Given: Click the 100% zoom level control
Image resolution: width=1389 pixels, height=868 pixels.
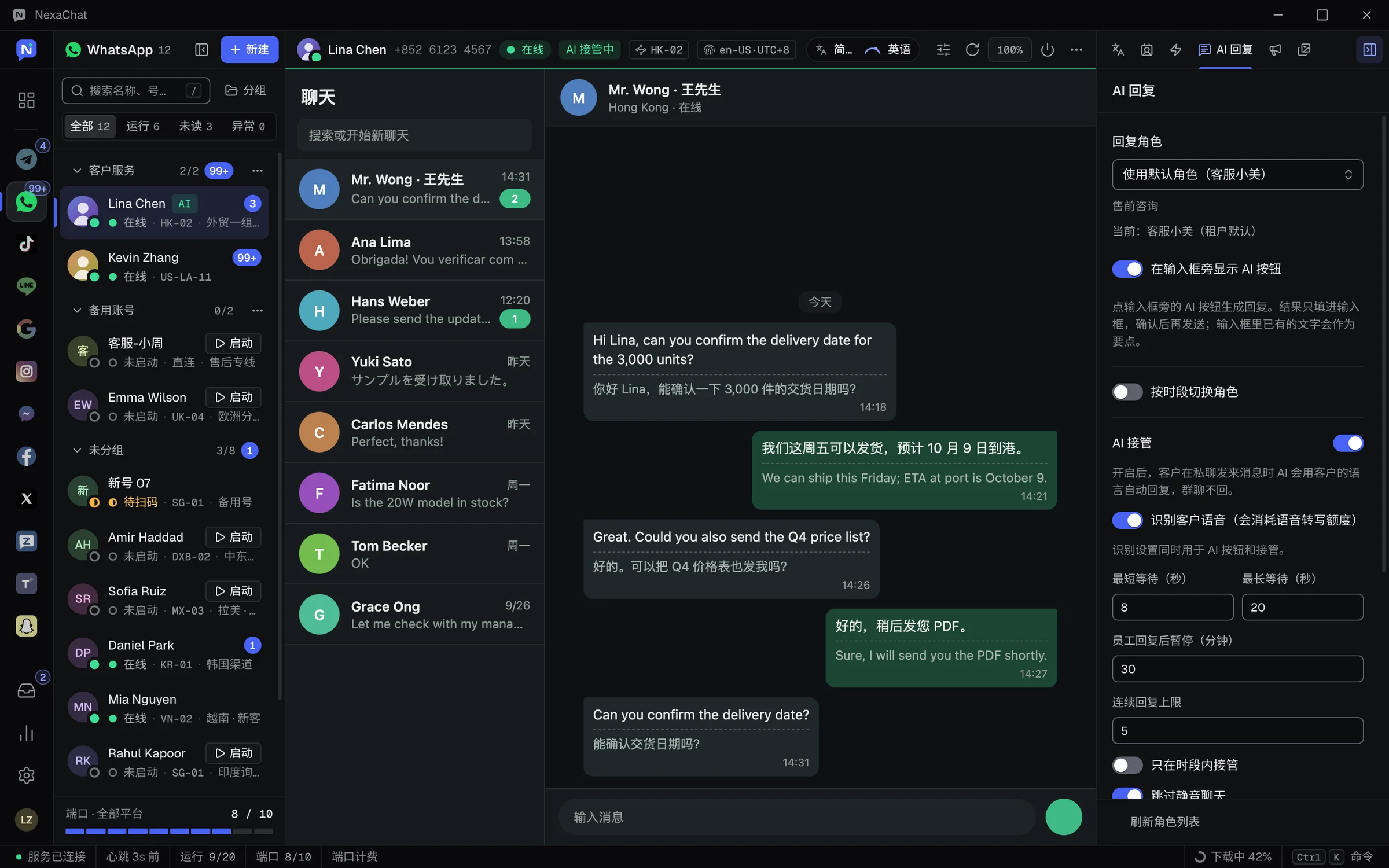Looking at the screenshot, I should pos(1009,50).
